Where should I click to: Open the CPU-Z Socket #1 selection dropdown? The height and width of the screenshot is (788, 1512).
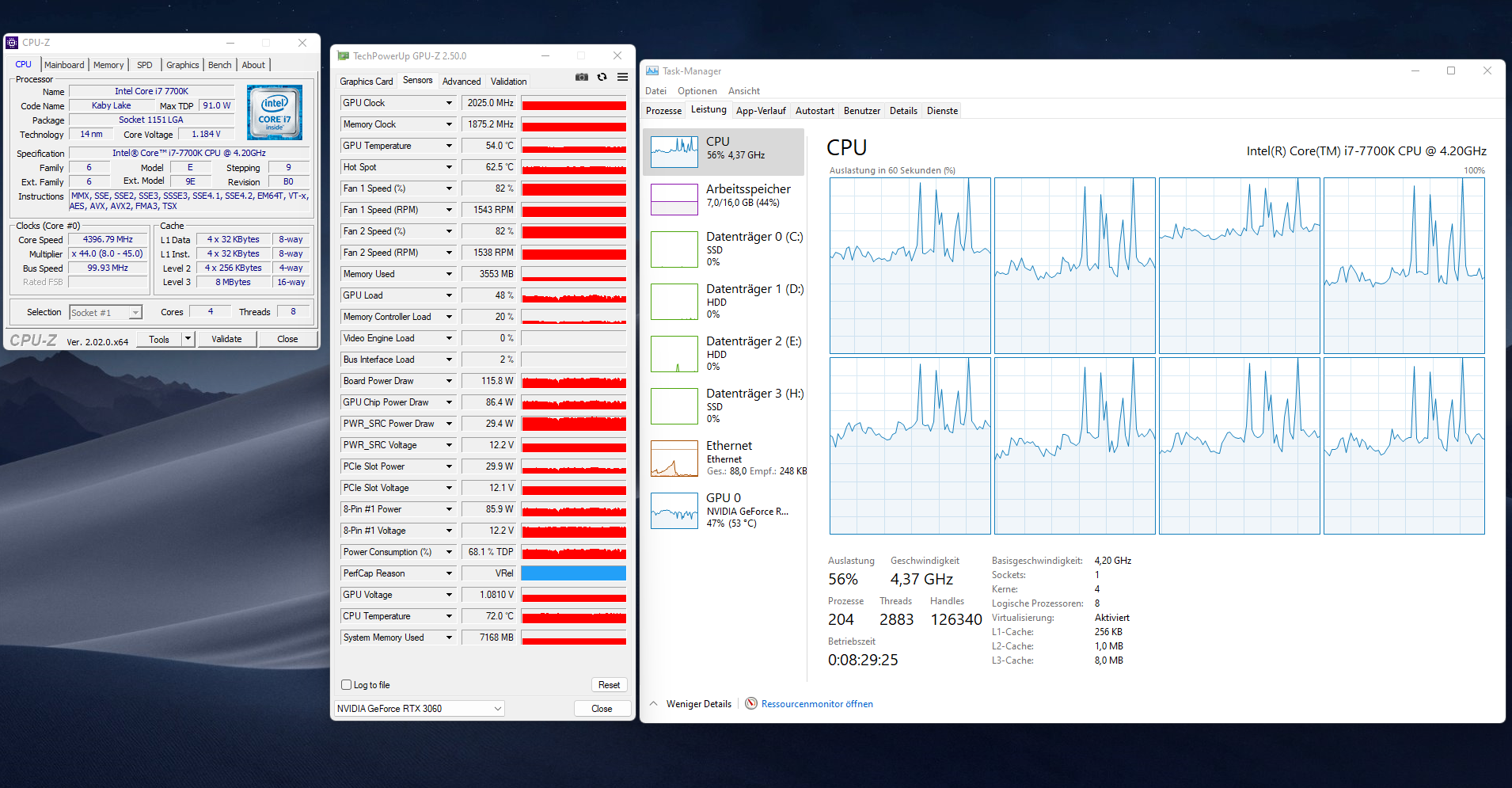[x=105, y=313]
